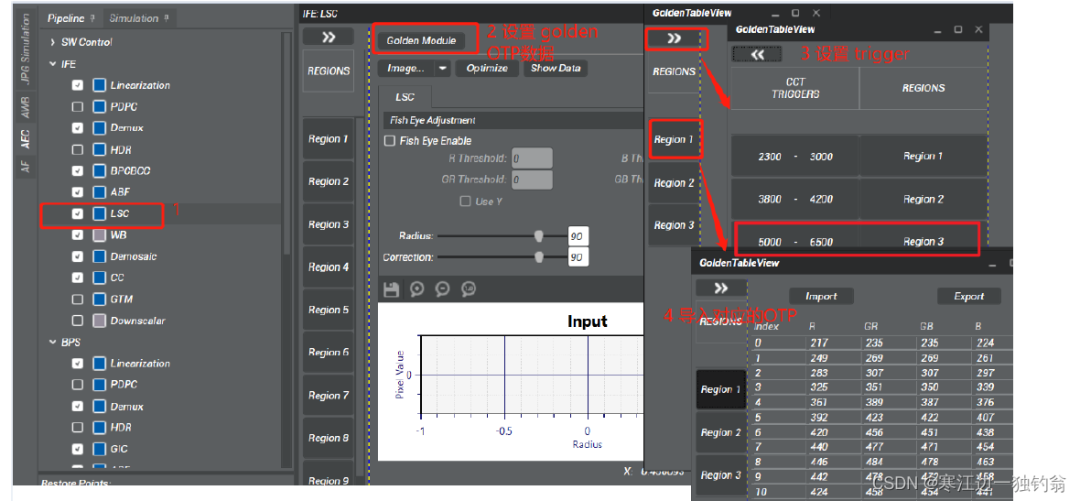Screen dimensions: 1080x501
Task: Click the zoom-out magnifier icon above the graph
Action: (x=442, y=289)
